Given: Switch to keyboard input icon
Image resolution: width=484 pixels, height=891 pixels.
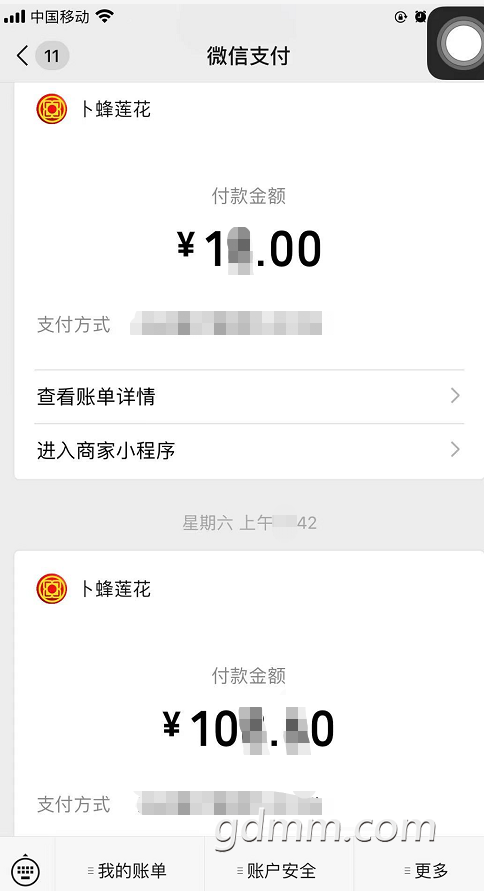Looking at the screenshot, I should [26, 869].
